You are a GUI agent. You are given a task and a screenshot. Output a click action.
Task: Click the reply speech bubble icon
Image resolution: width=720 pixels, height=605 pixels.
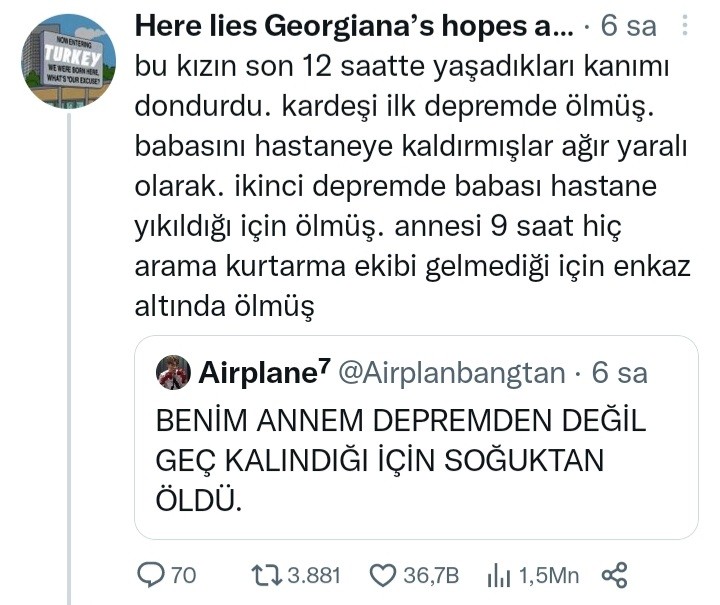pyautogui.click(x=150, y=574)
